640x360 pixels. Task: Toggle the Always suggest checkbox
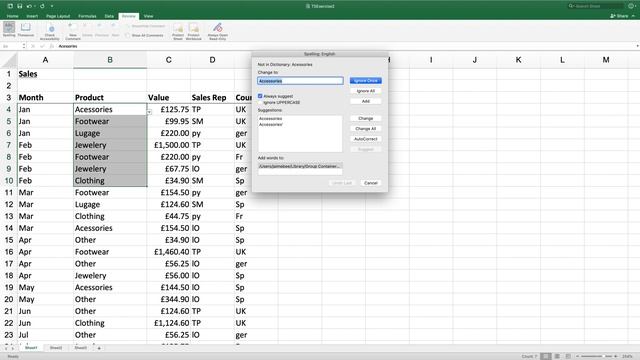tap(260, 96)
